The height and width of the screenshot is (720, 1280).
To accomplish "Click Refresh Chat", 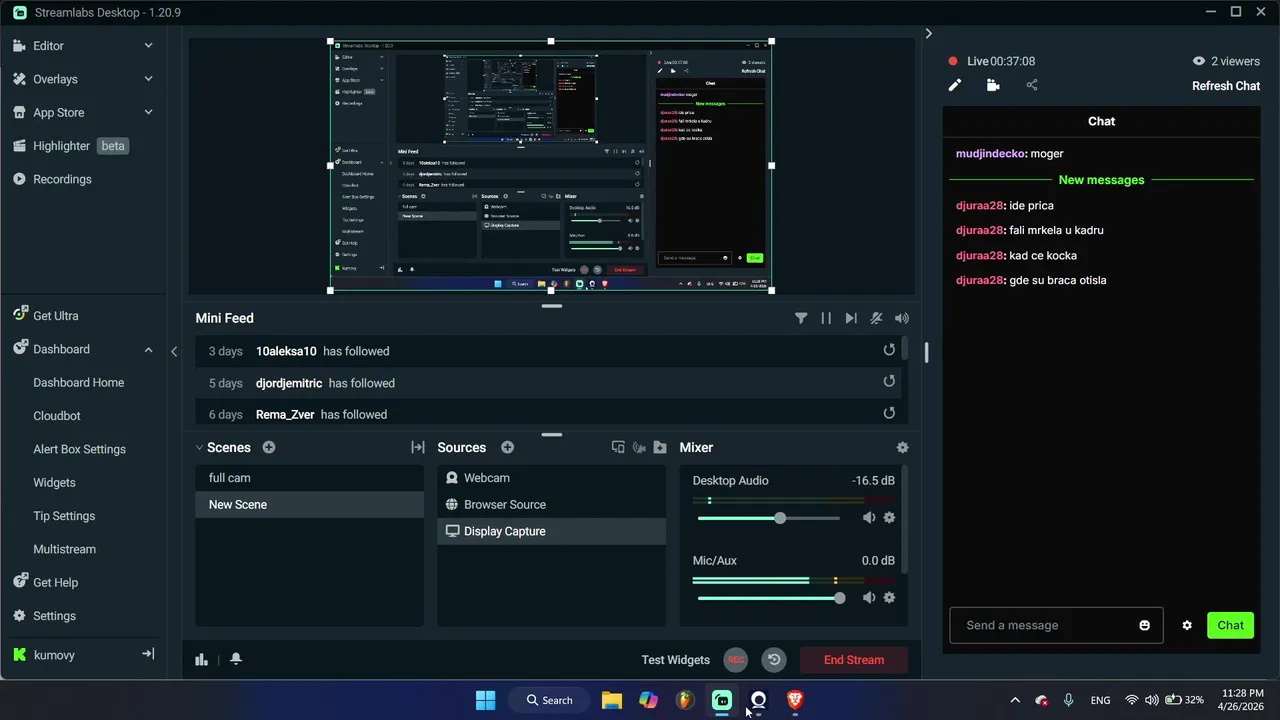I will 1226,86.
